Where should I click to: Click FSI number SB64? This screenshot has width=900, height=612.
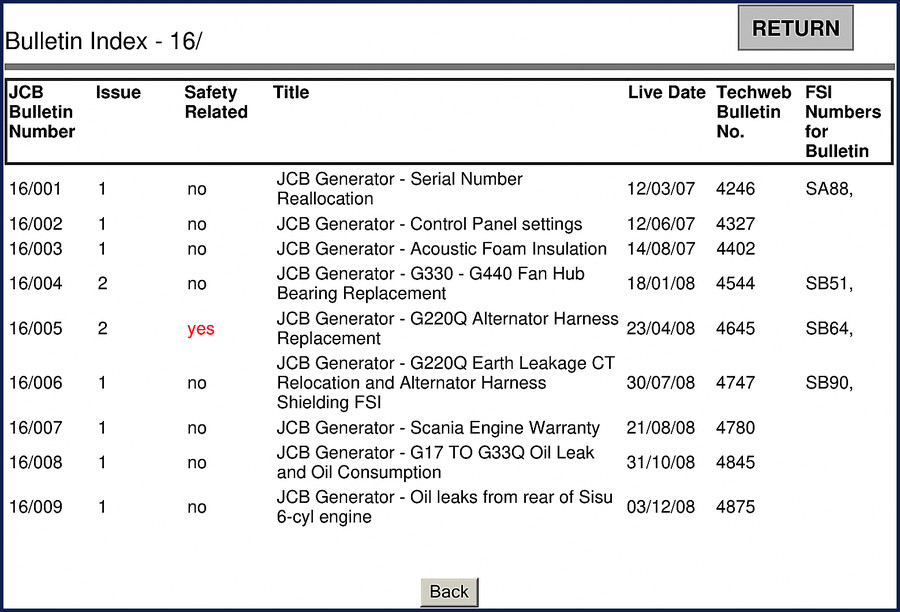[829, 328]
